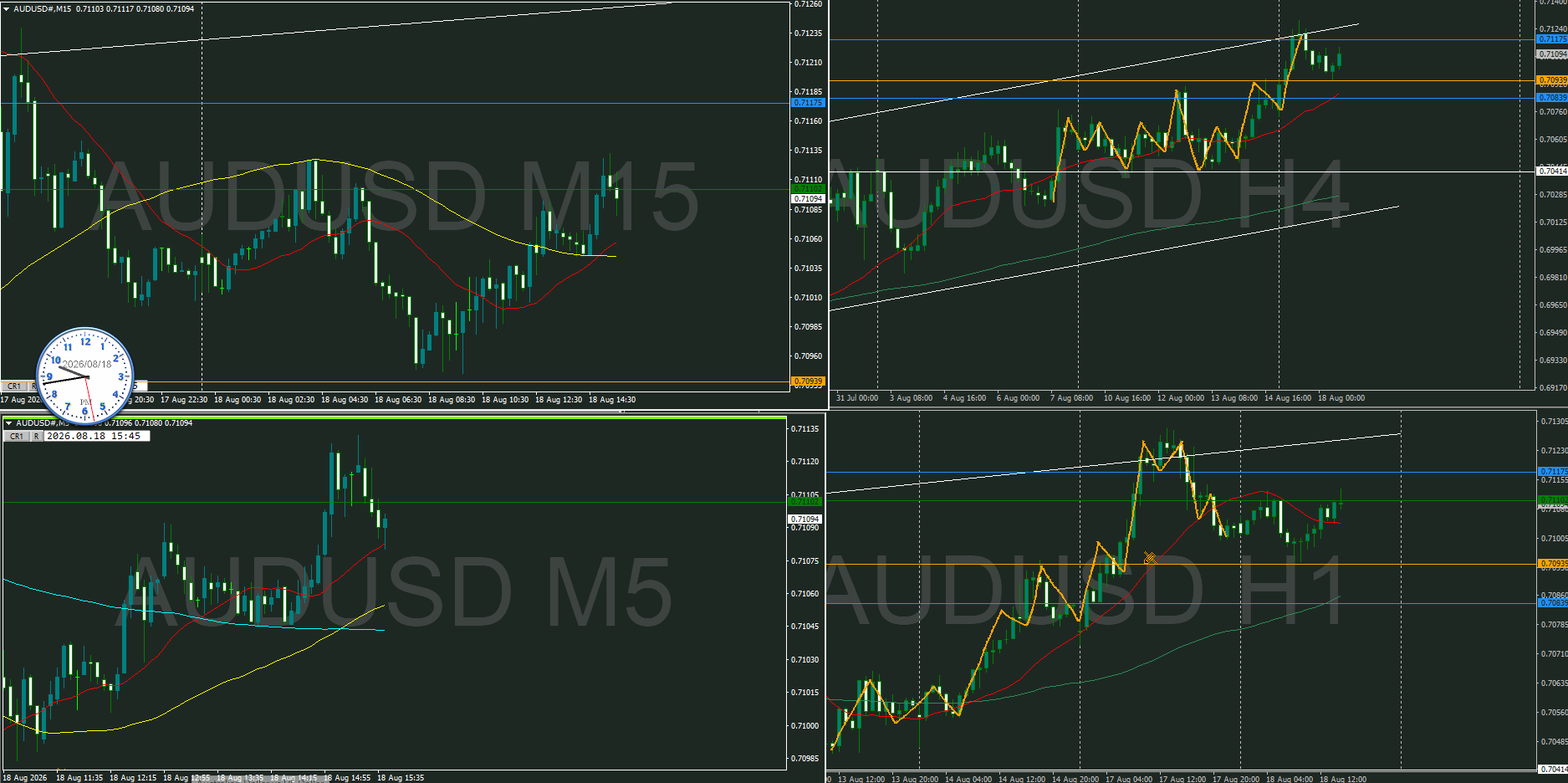
Task: Click the orange 0.70939 price label on H1 chart
Action: tap(1553, 564)
